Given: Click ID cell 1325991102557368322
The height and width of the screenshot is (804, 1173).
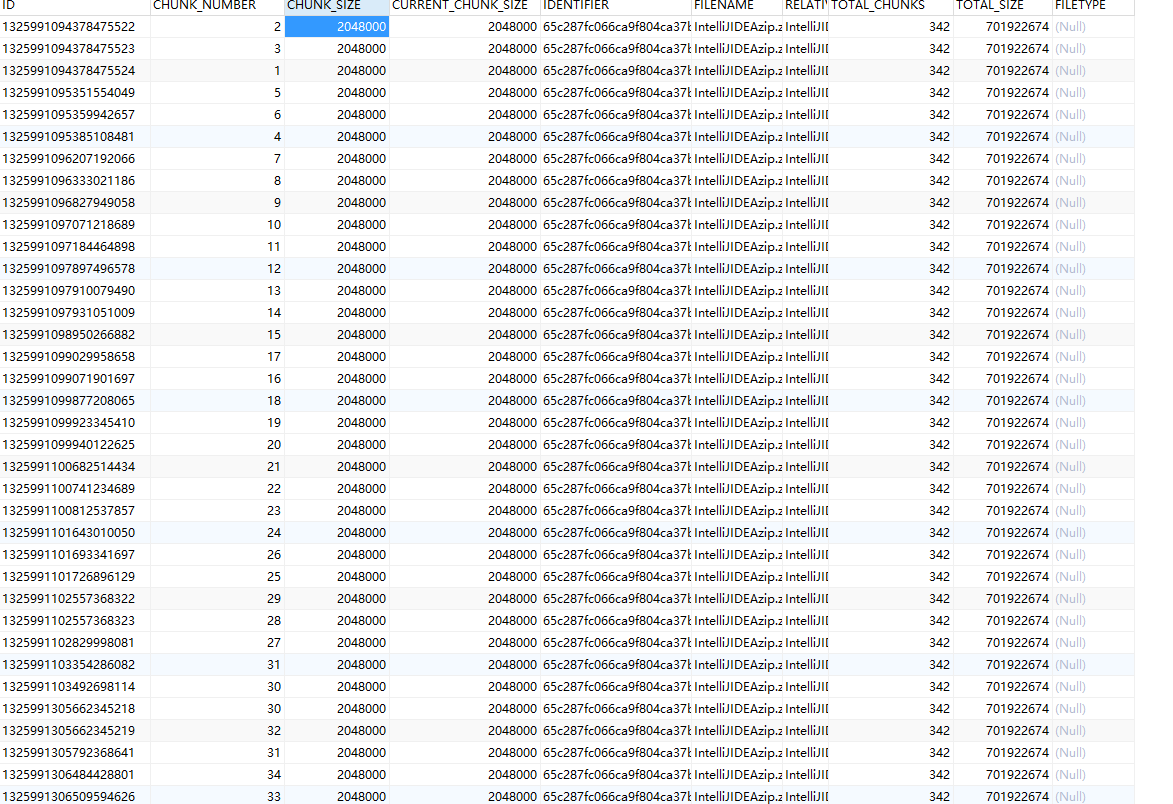Looking at the screenshot, I should [75, 598].
